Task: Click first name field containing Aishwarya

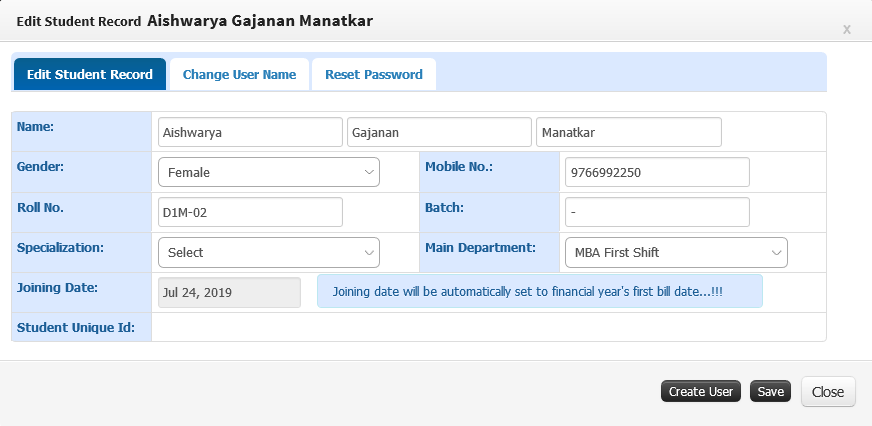Action: (250, 132)
